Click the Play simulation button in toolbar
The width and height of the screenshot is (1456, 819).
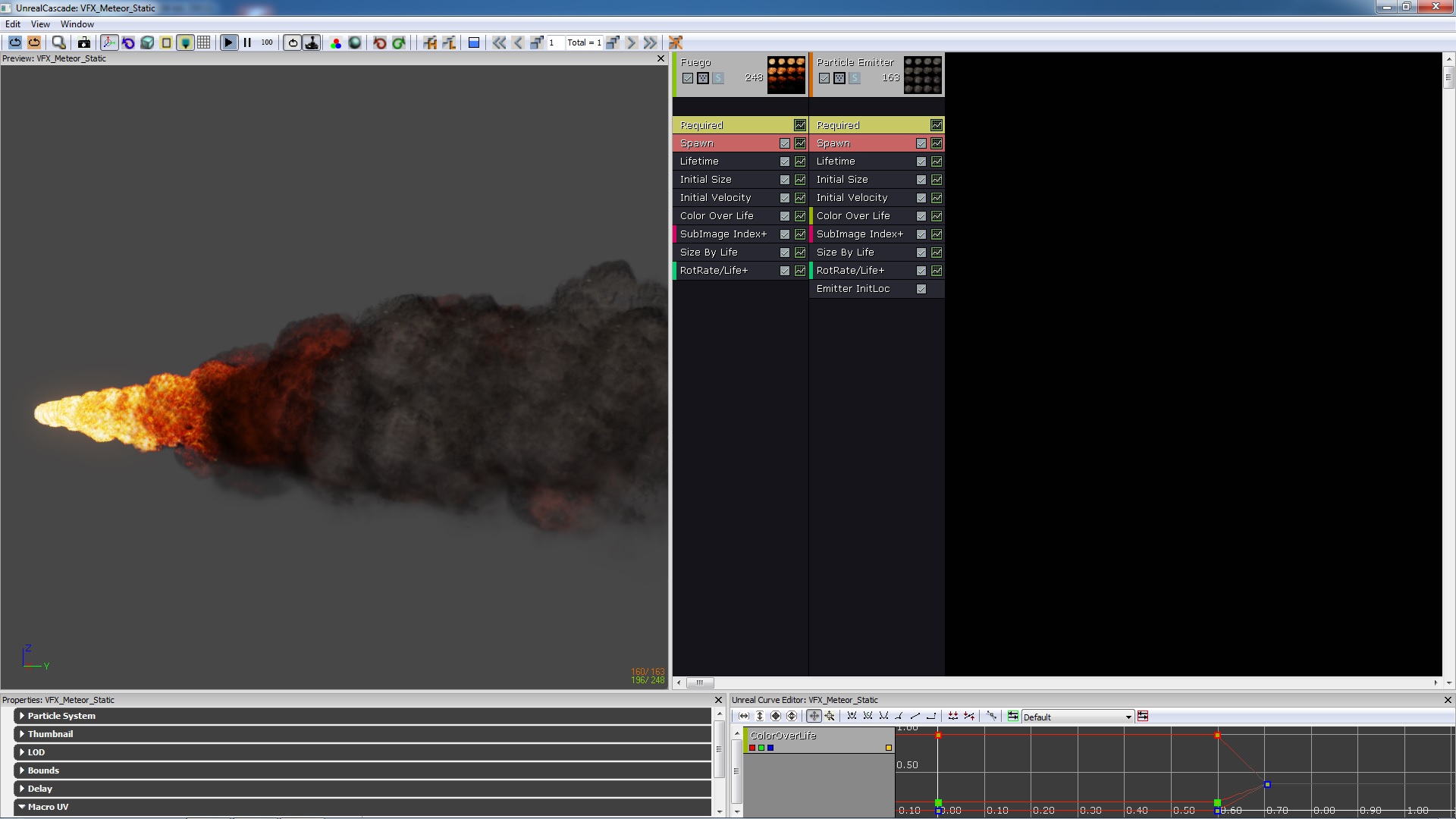pyautogui.click(x=228, y=42)
